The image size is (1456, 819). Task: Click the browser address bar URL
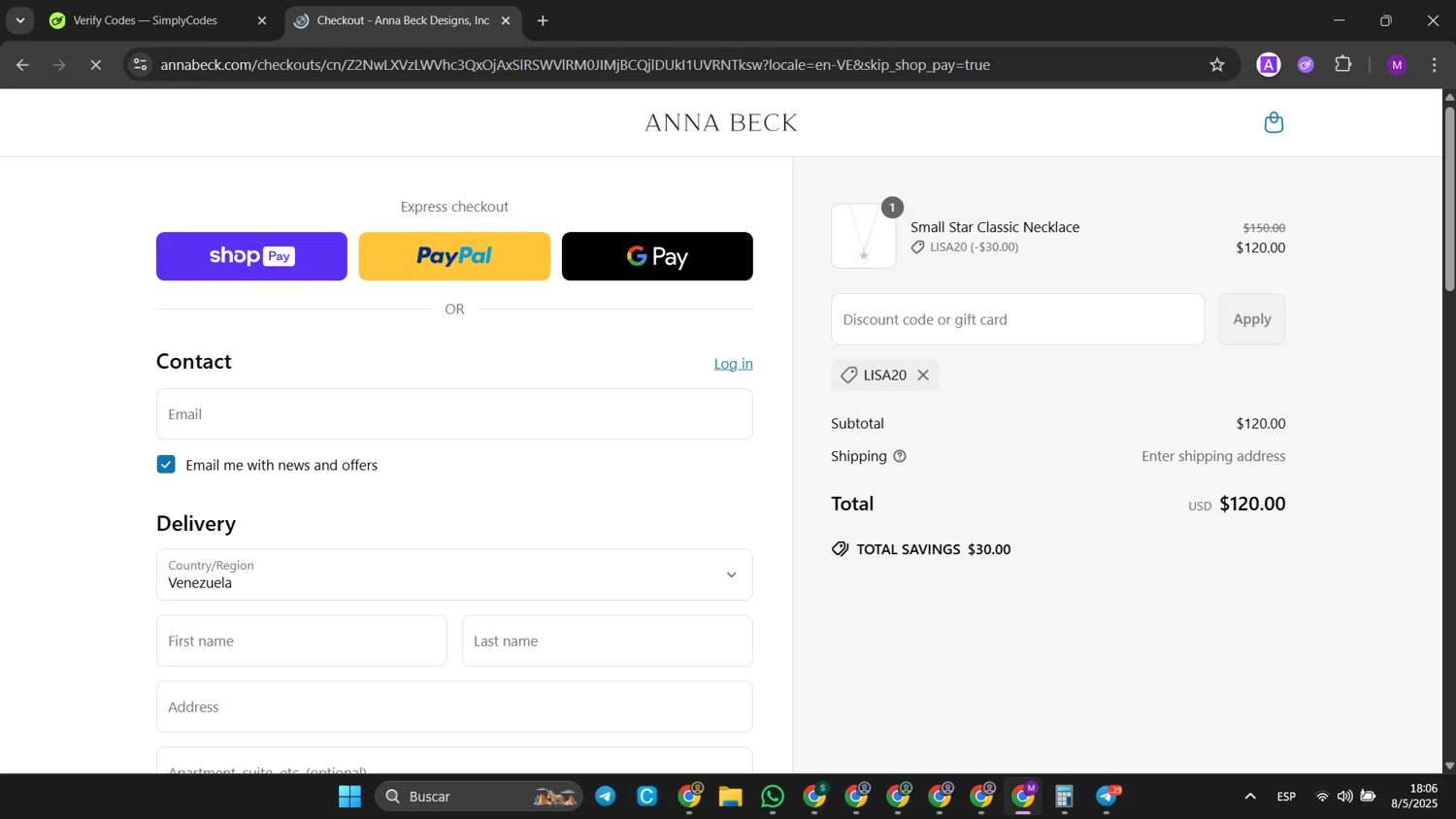coord(575,65)
